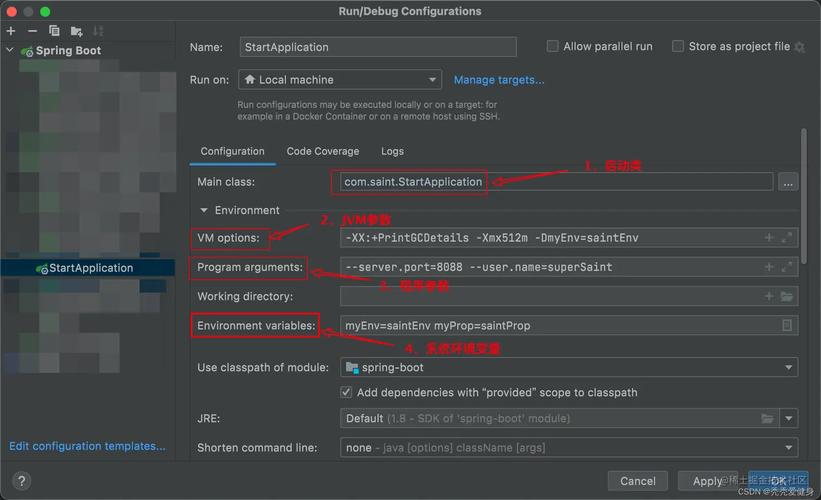This screenshot has width=821, height=500.
Task: Toggle Store as project file checkbox
Action: click(x=678, y=47)
